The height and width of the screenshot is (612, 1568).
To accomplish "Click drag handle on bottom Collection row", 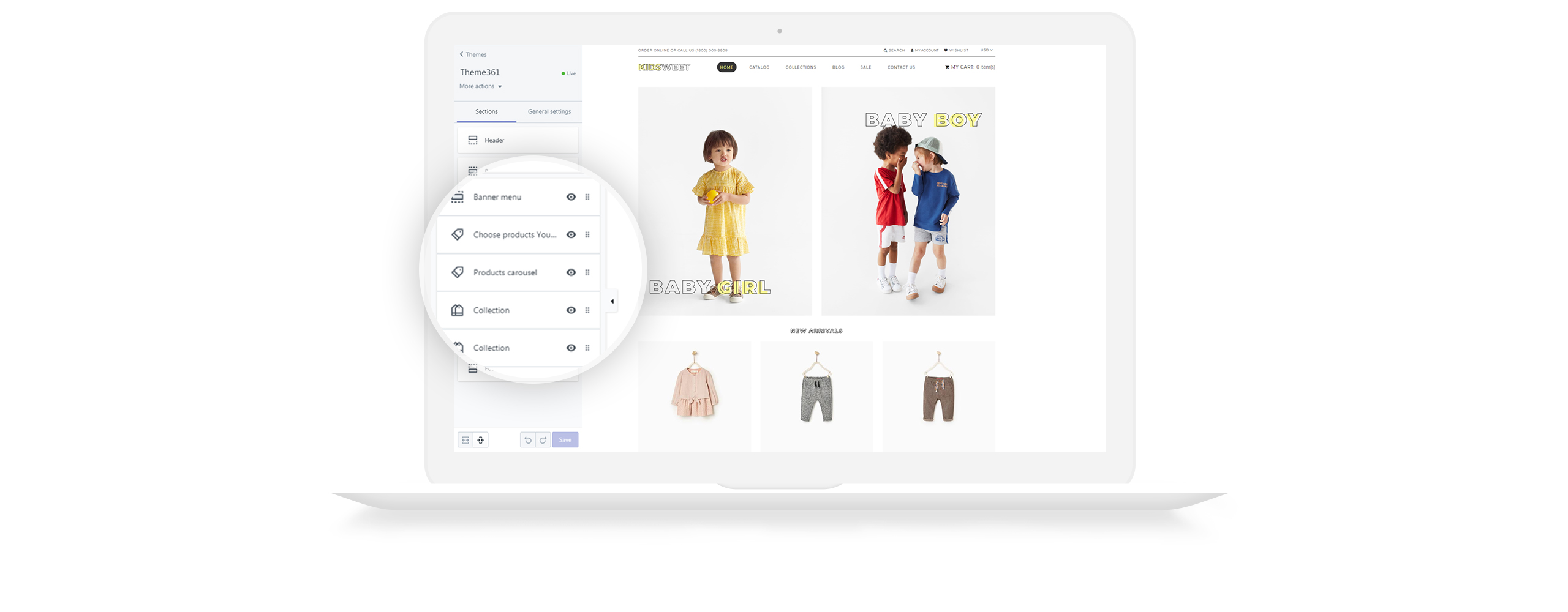I will coord(587,348).
